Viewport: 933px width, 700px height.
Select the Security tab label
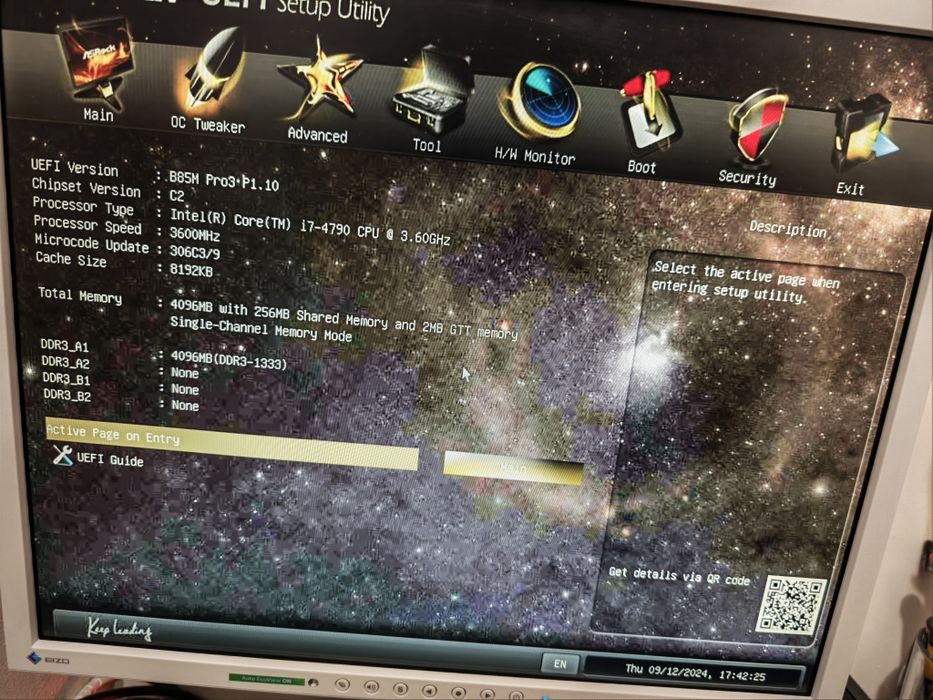click(747, 177)
